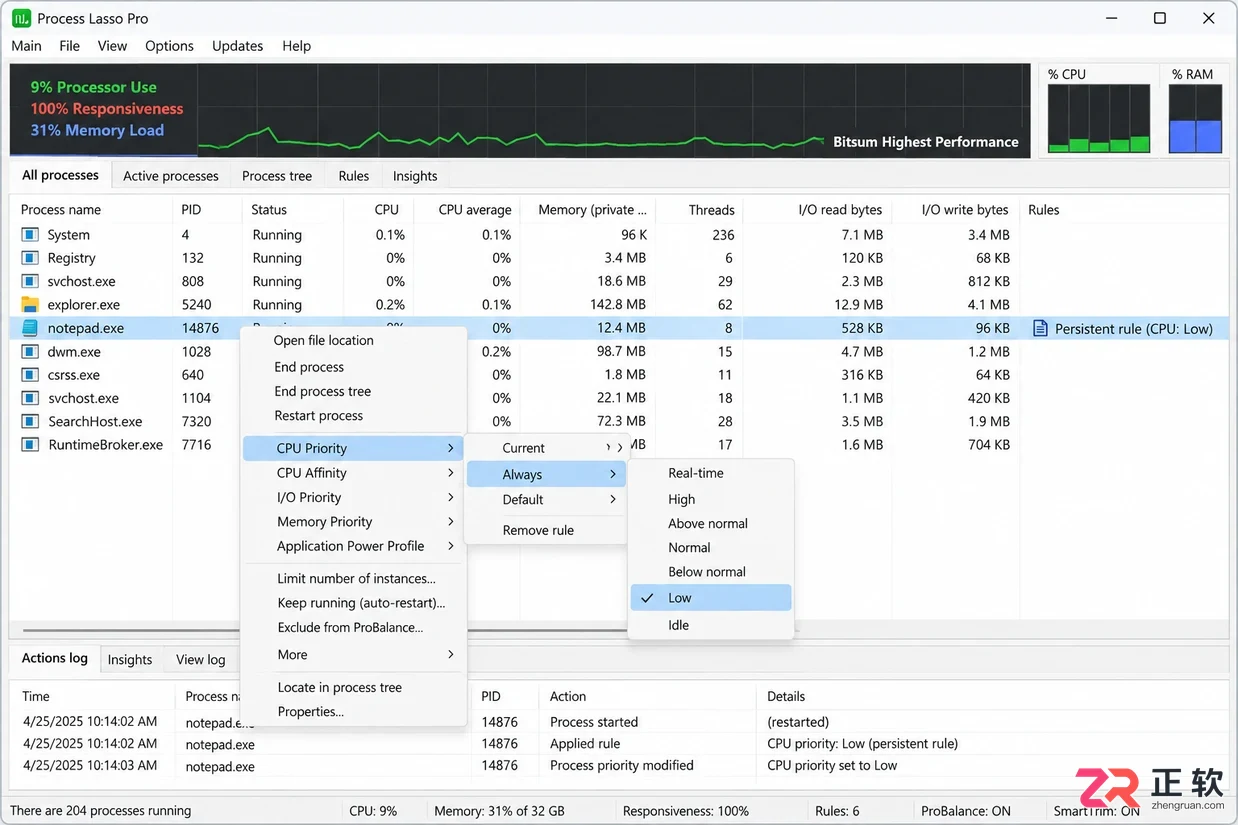Screen dimensions: 1238x825
Task: Expand the Always priority submenu
Action: [545, 475]
